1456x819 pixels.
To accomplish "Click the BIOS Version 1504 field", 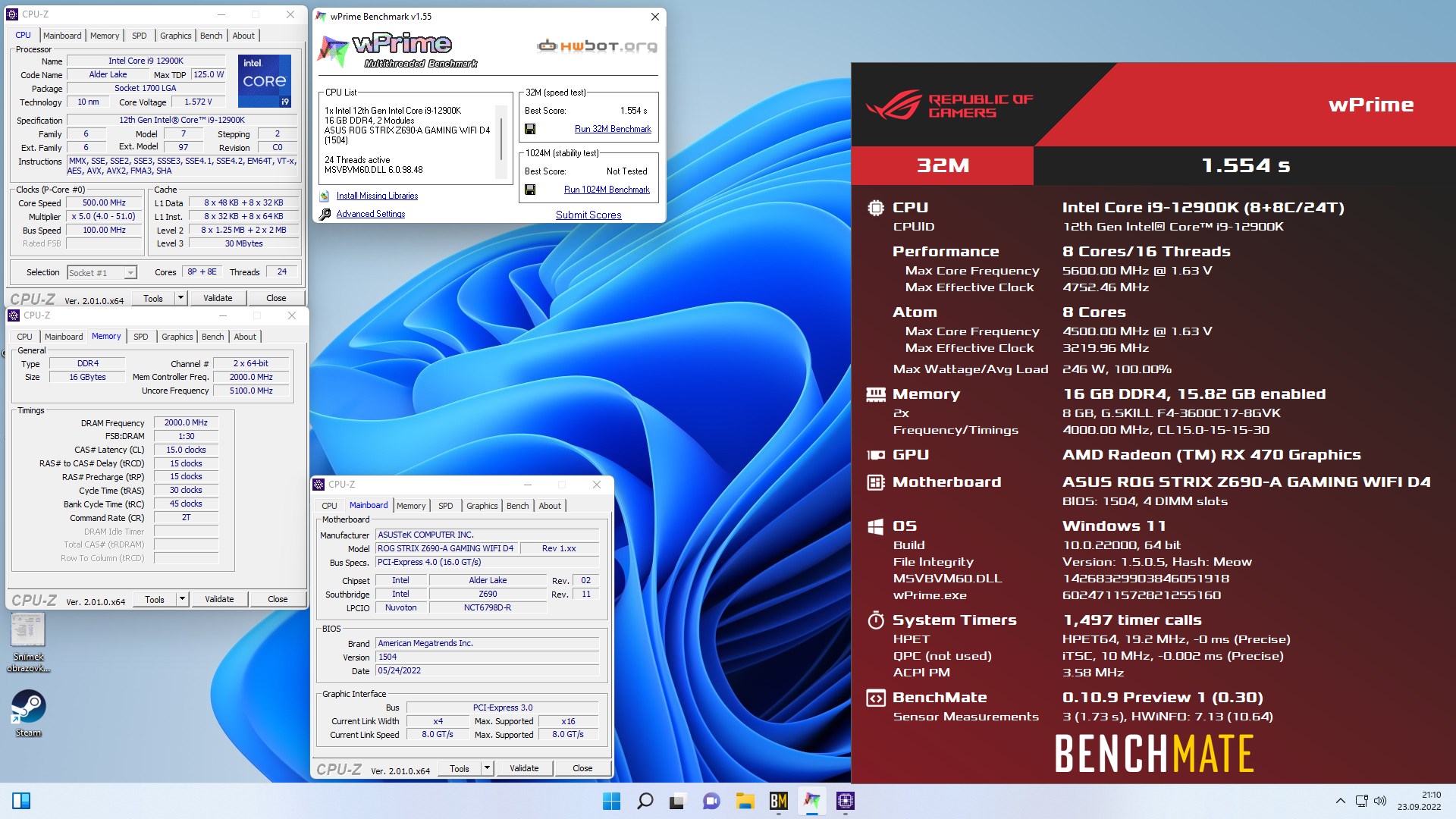I will point(488,657).
